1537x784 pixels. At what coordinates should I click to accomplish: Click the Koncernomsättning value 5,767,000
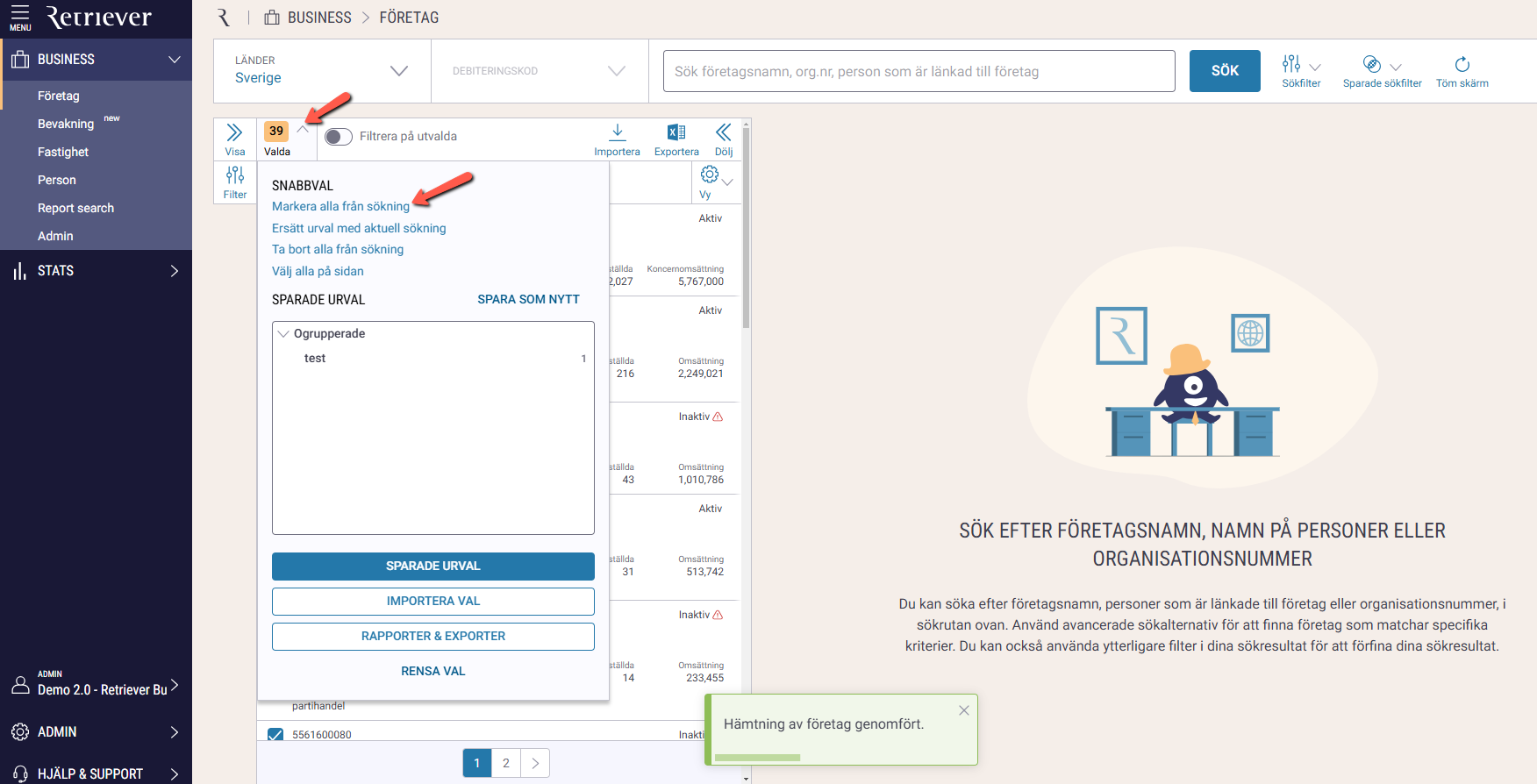click(x=701, y=282)
